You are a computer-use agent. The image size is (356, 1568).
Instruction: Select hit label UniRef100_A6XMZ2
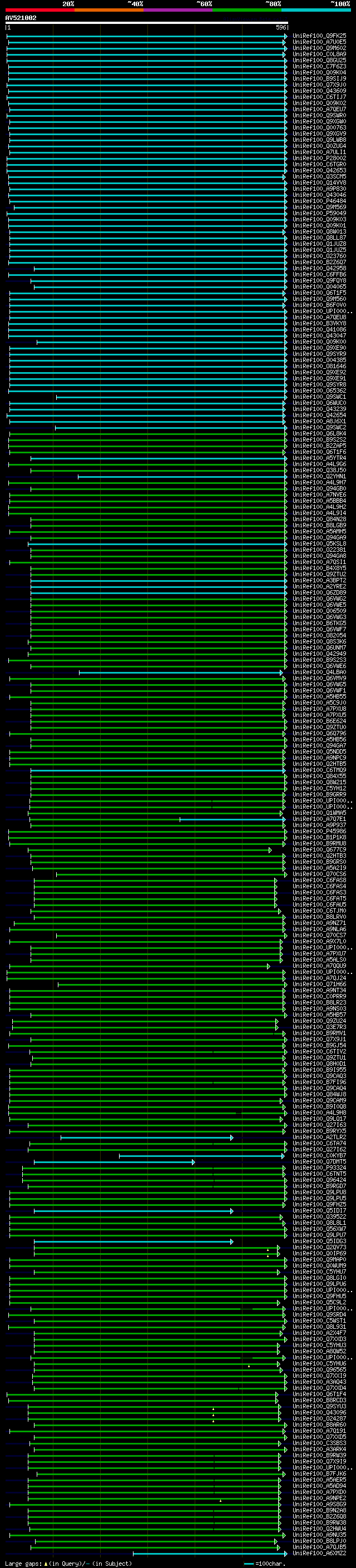[319, 1553]
